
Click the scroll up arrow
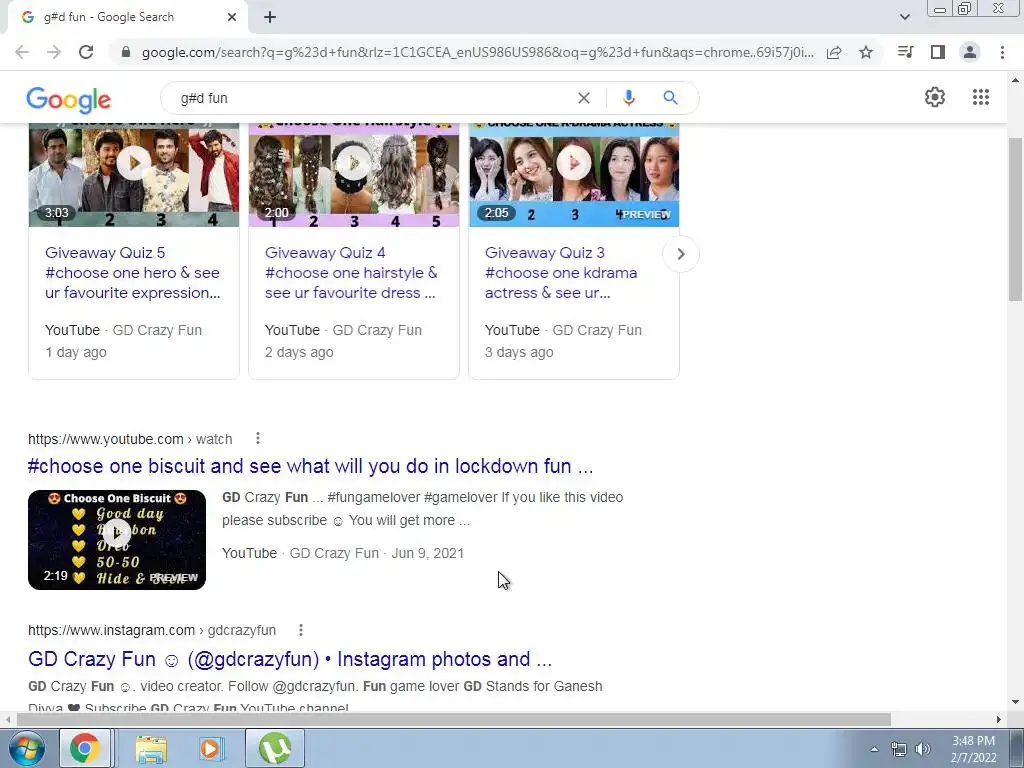point(1015,80)
